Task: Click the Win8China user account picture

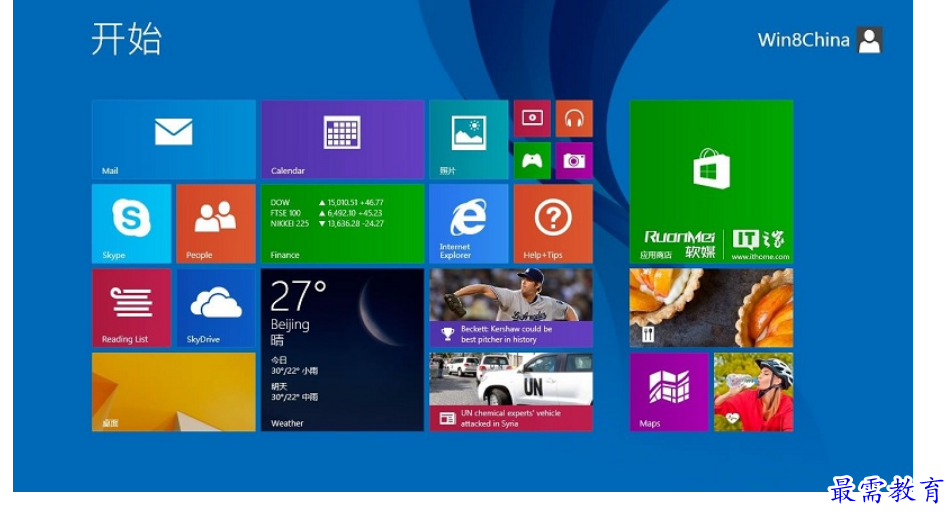Action: click(x=869, y=40)
